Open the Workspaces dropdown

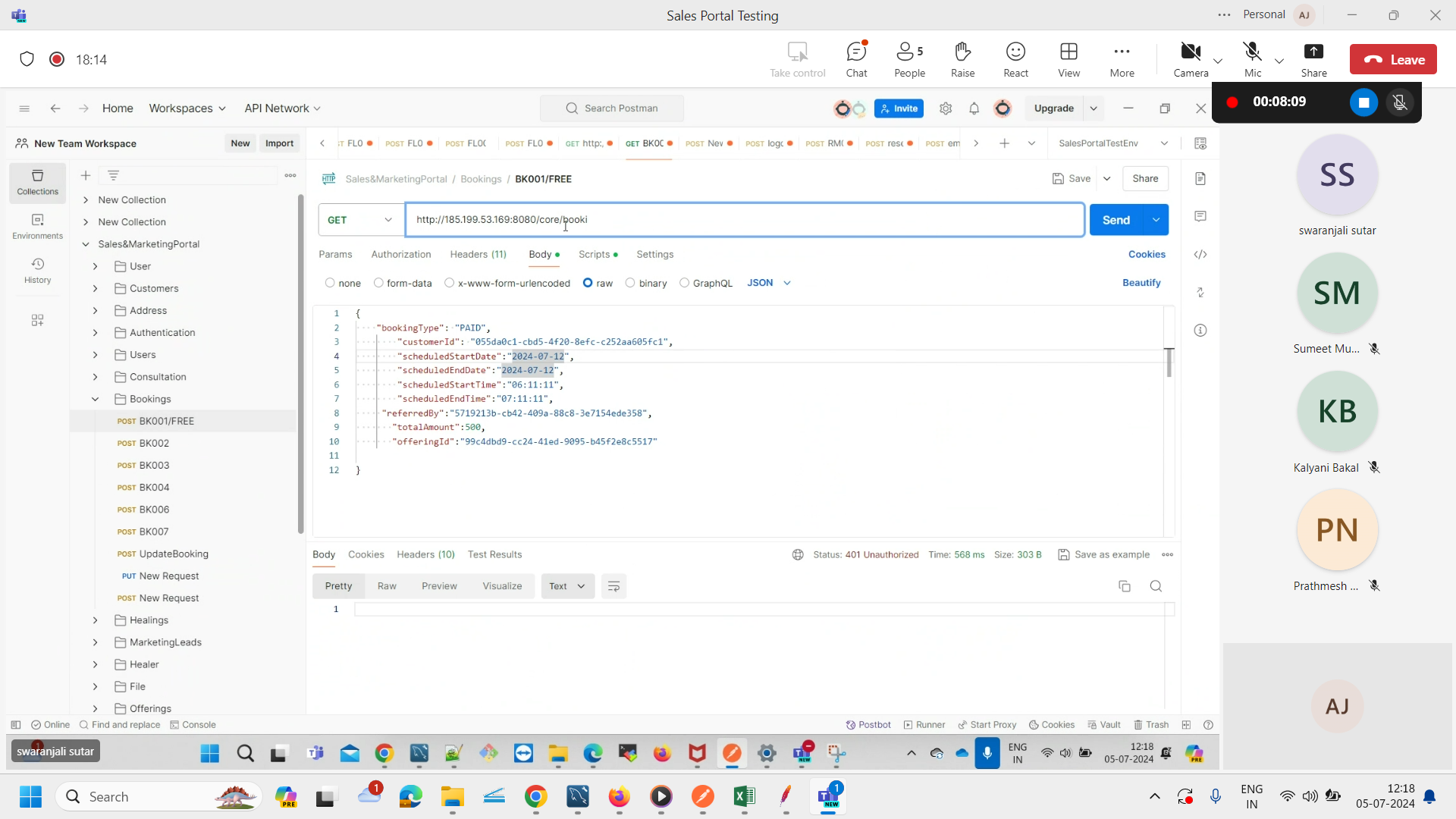[187, 108]
